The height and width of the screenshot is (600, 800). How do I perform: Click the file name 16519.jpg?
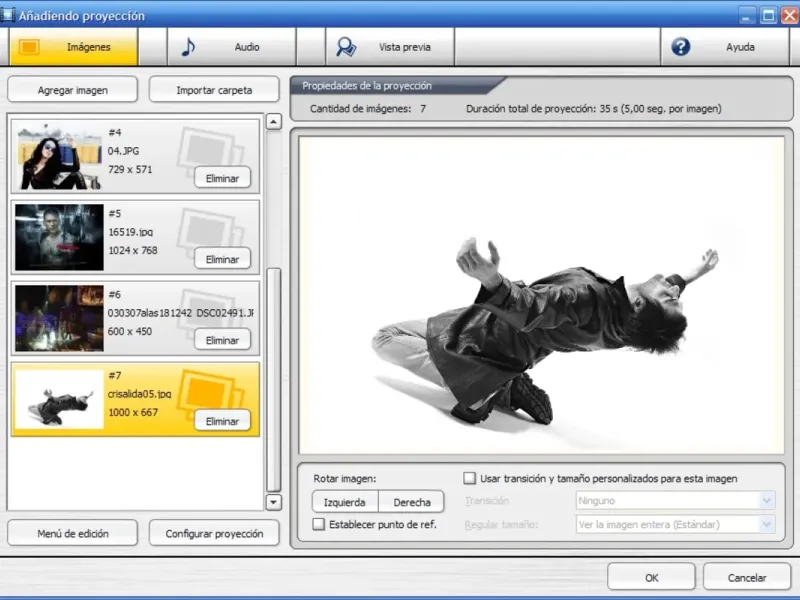pyautogui.click(x=130, y=232)
